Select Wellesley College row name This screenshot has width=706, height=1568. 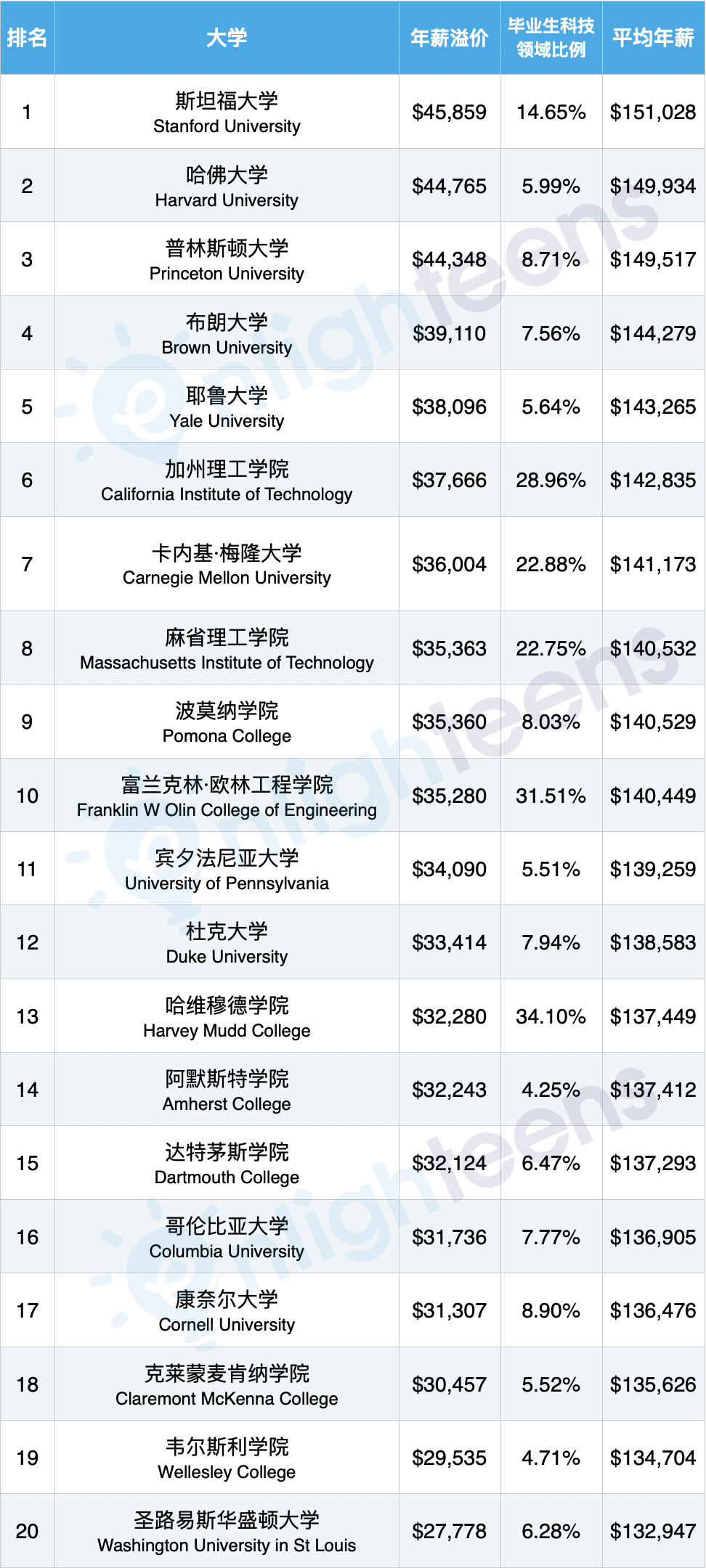(x=227, y=1458)
